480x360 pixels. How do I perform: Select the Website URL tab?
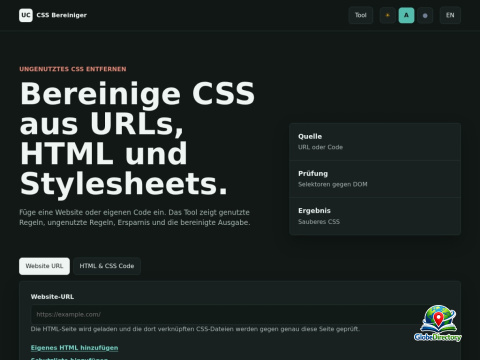coord(44,266)
